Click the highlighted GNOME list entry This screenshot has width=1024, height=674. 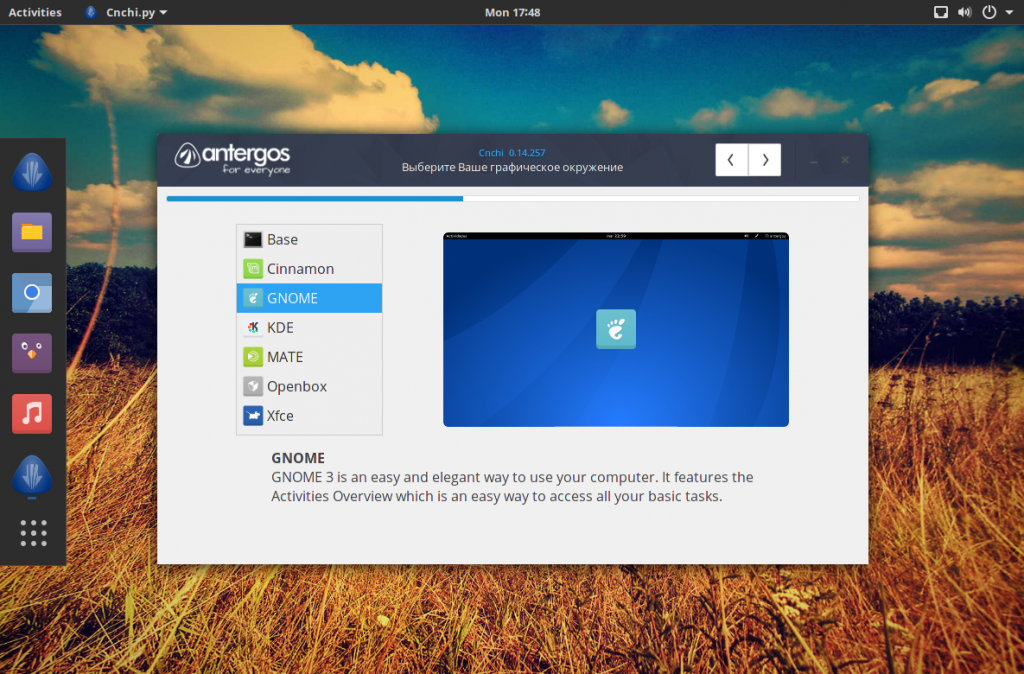pos(309,298)
